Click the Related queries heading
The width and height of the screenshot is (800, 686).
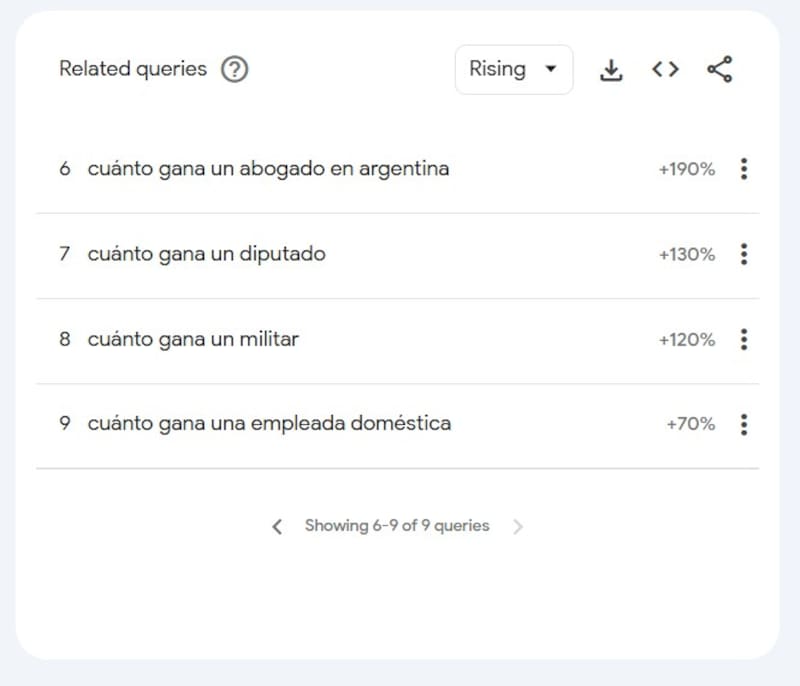[x=133, y=69]
